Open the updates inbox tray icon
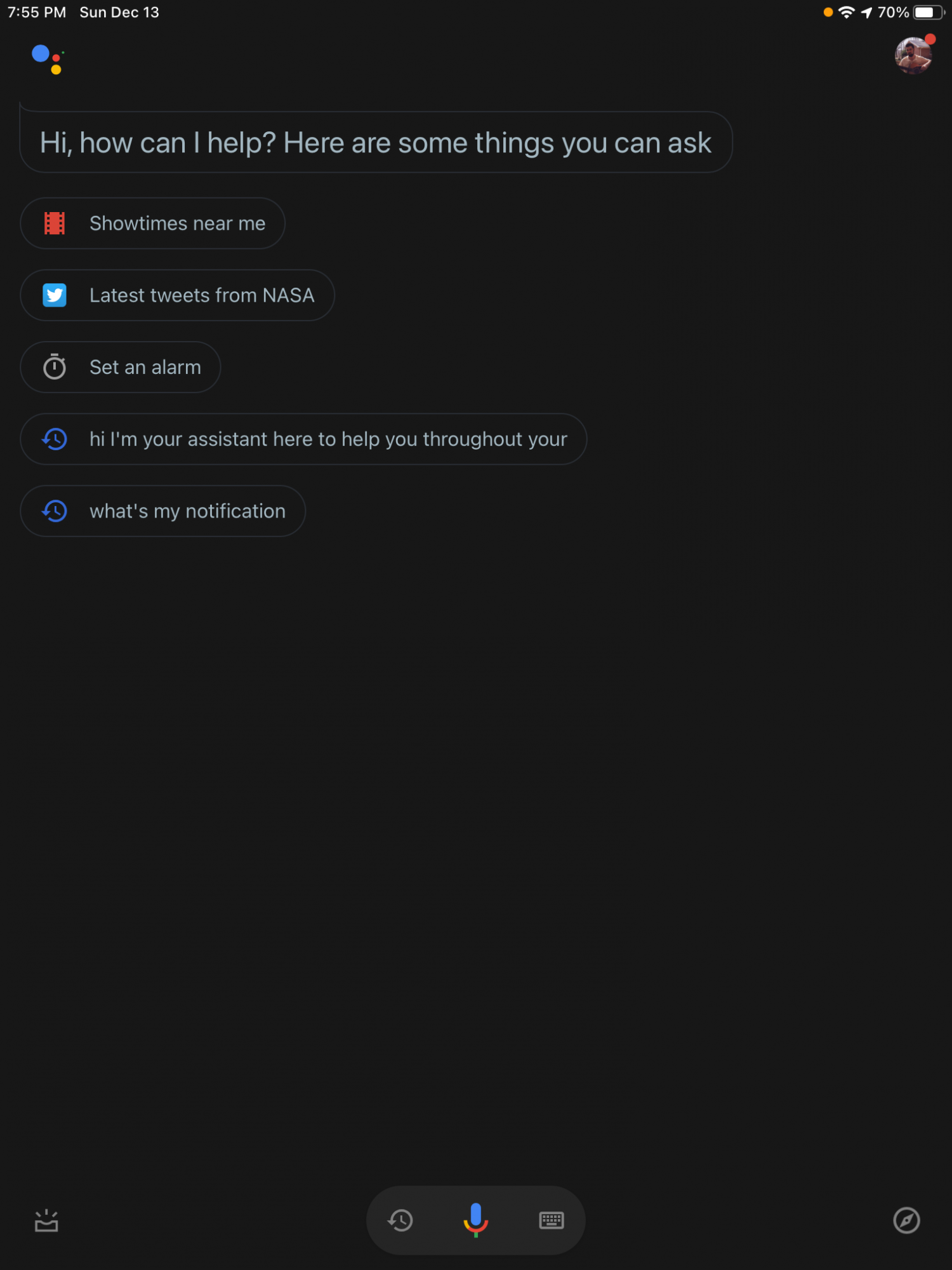The width and height of the screenshot is (952, 1270). [46, 1220]
